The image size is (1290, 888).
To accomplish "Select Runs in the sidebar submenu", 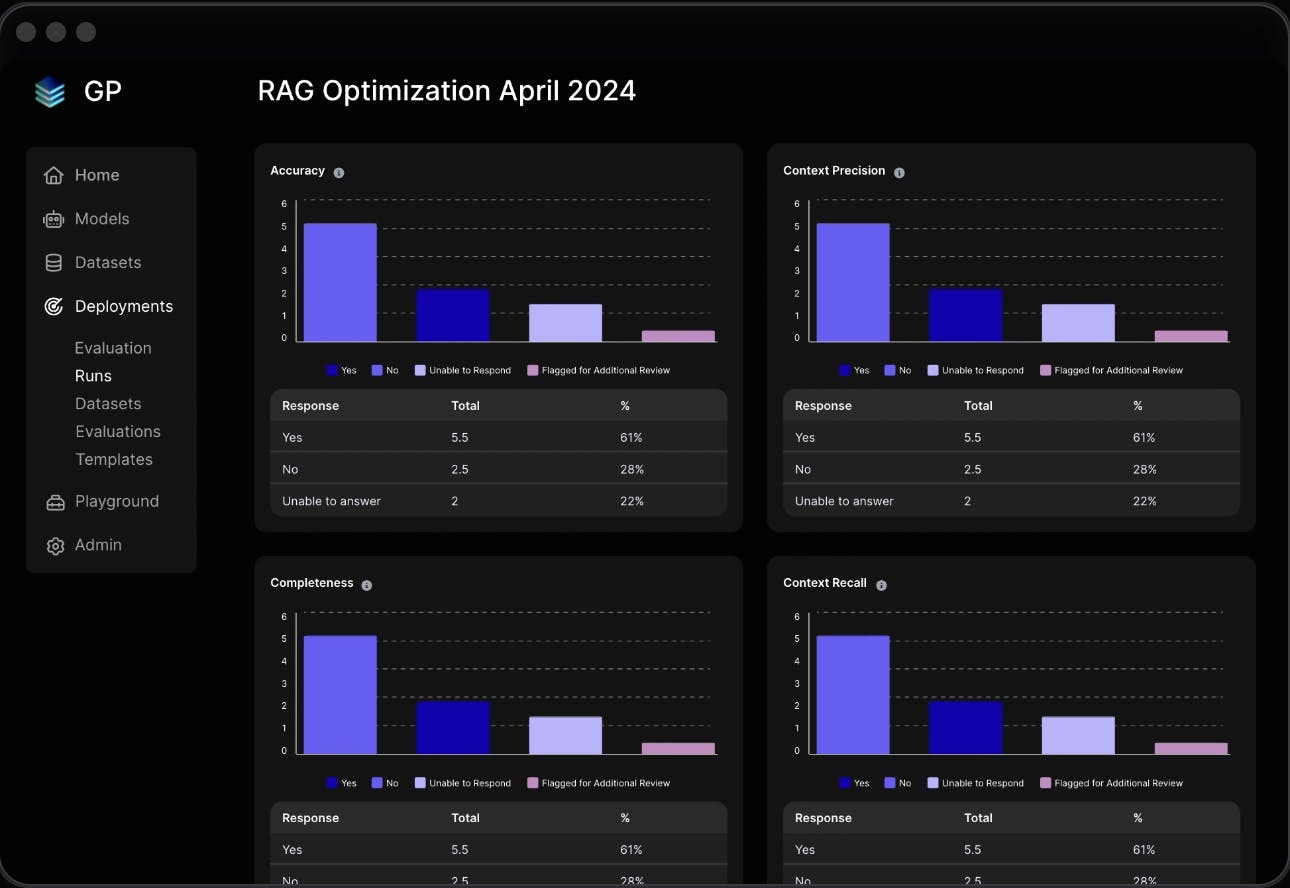I will 93,376.
